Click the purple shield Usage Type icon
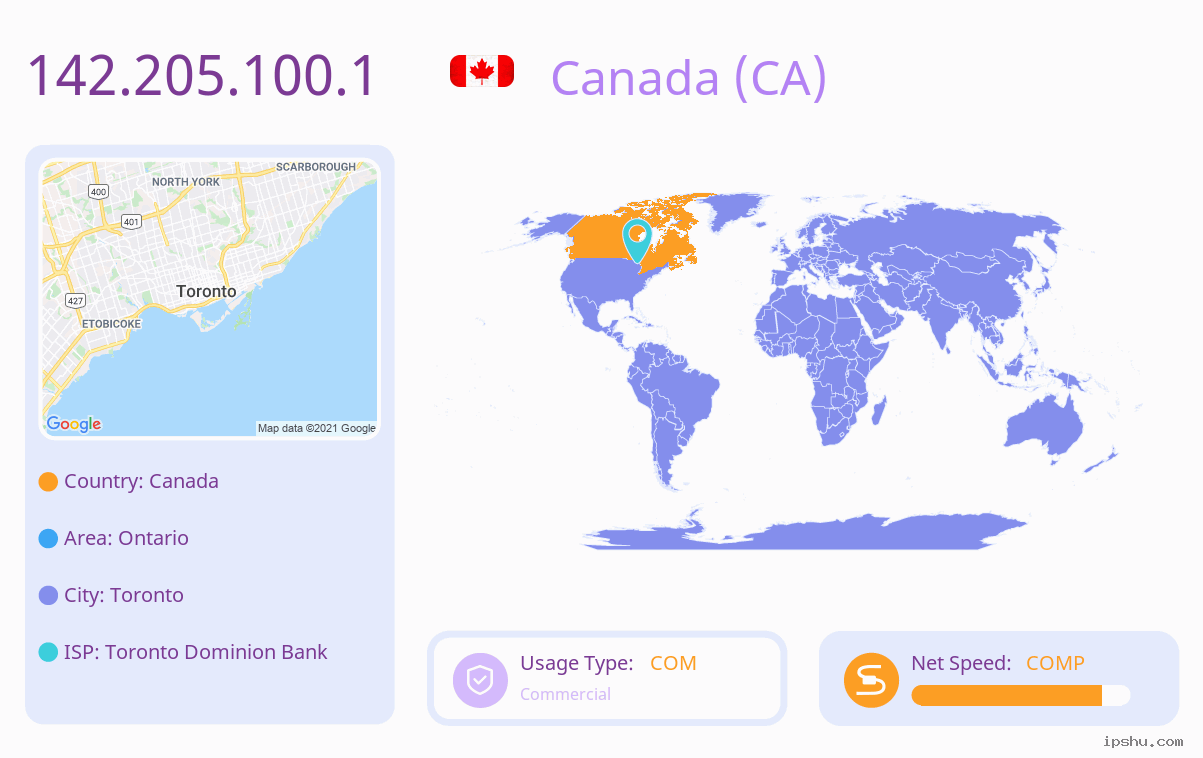1203x758 pixels. point(481,680)
